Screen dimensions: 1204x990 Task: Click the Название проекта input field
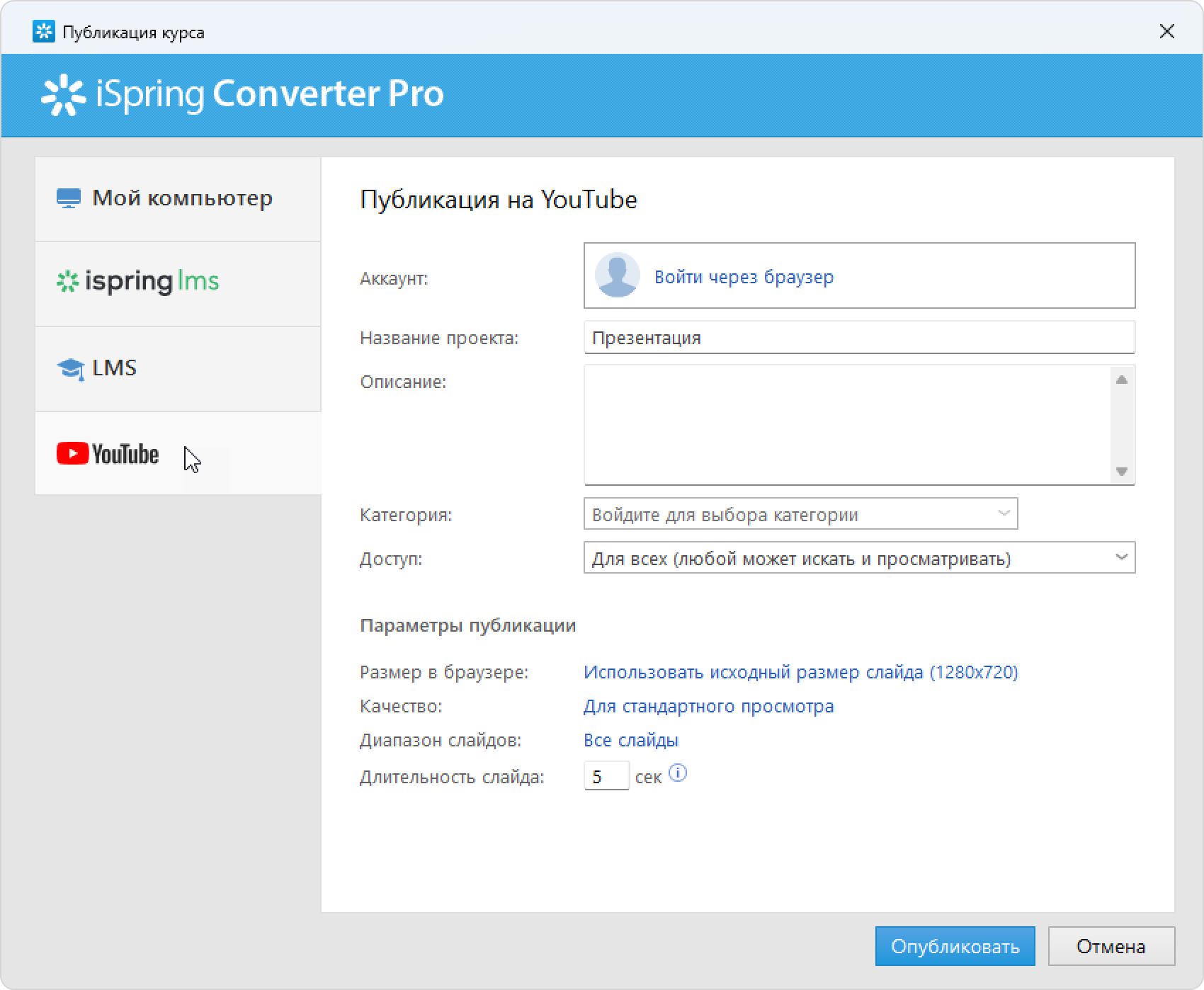point(859,338)
